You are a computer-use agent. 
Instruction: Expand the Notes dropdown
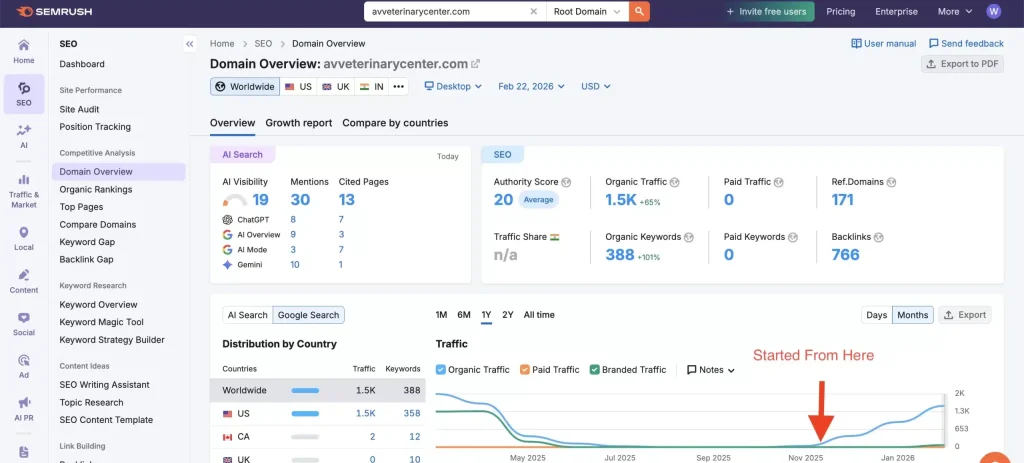click(711, 370)
